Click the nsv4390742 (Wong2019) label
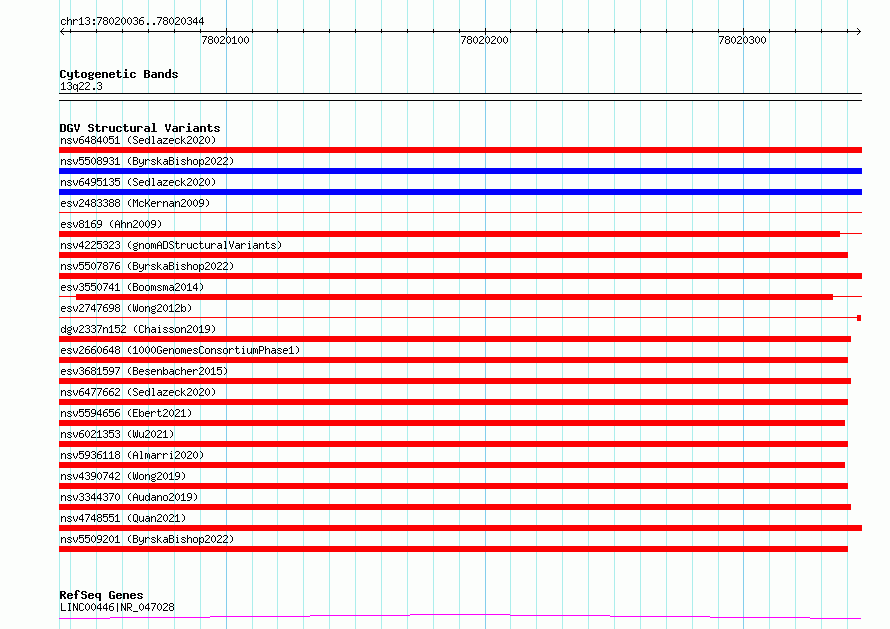This screenshot has width=890, height=629. pos(123,476)
